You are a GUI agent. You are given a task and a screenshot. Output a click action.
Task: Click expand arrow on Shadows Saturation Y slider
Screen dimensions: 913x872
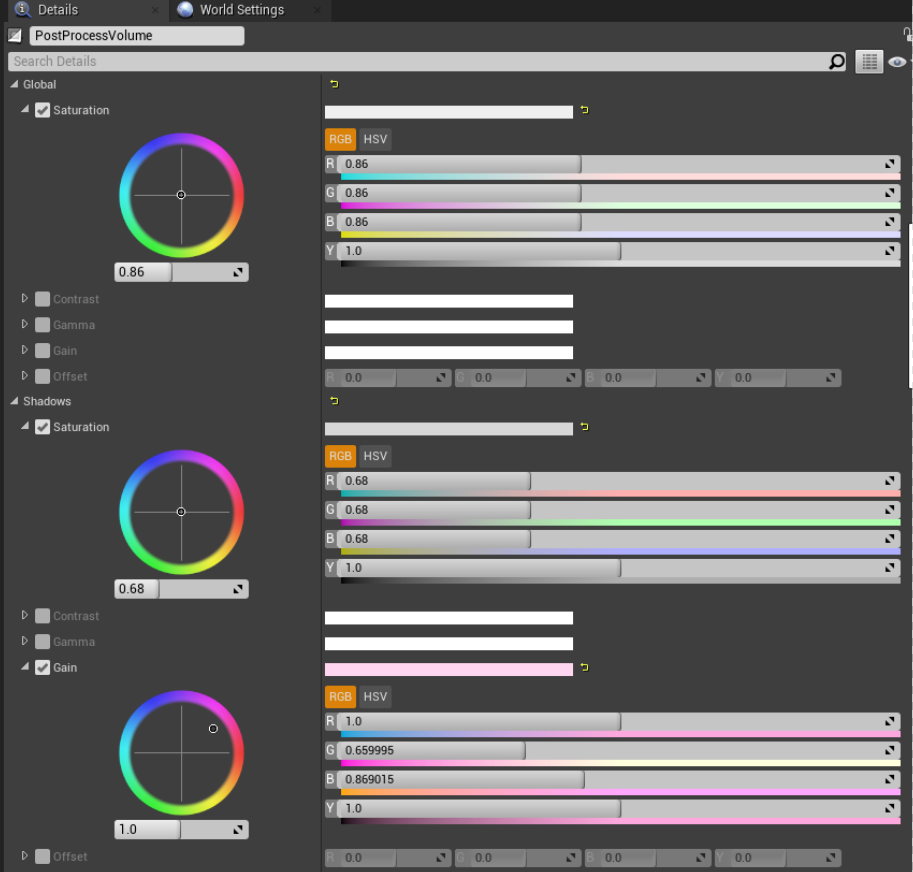click(x=890, y=568)
